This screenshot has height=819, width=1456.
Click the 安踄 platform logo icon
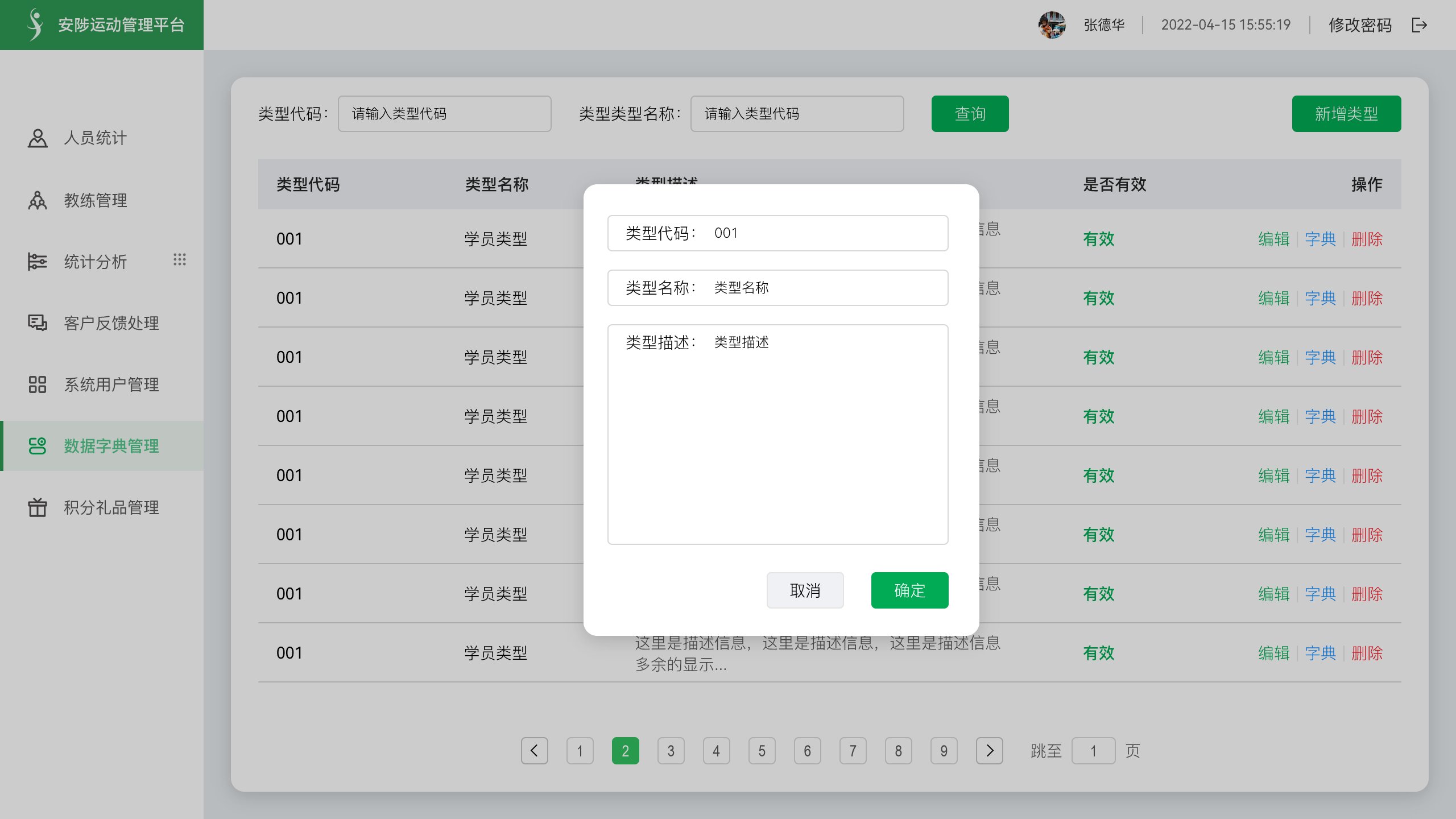[x=35, y=25]
